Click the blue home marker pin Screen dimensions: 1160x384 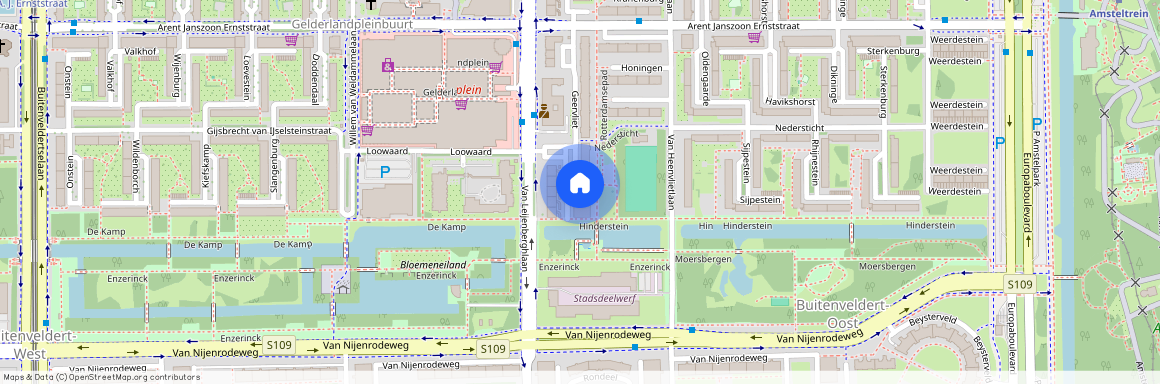(x=579, y=184)
